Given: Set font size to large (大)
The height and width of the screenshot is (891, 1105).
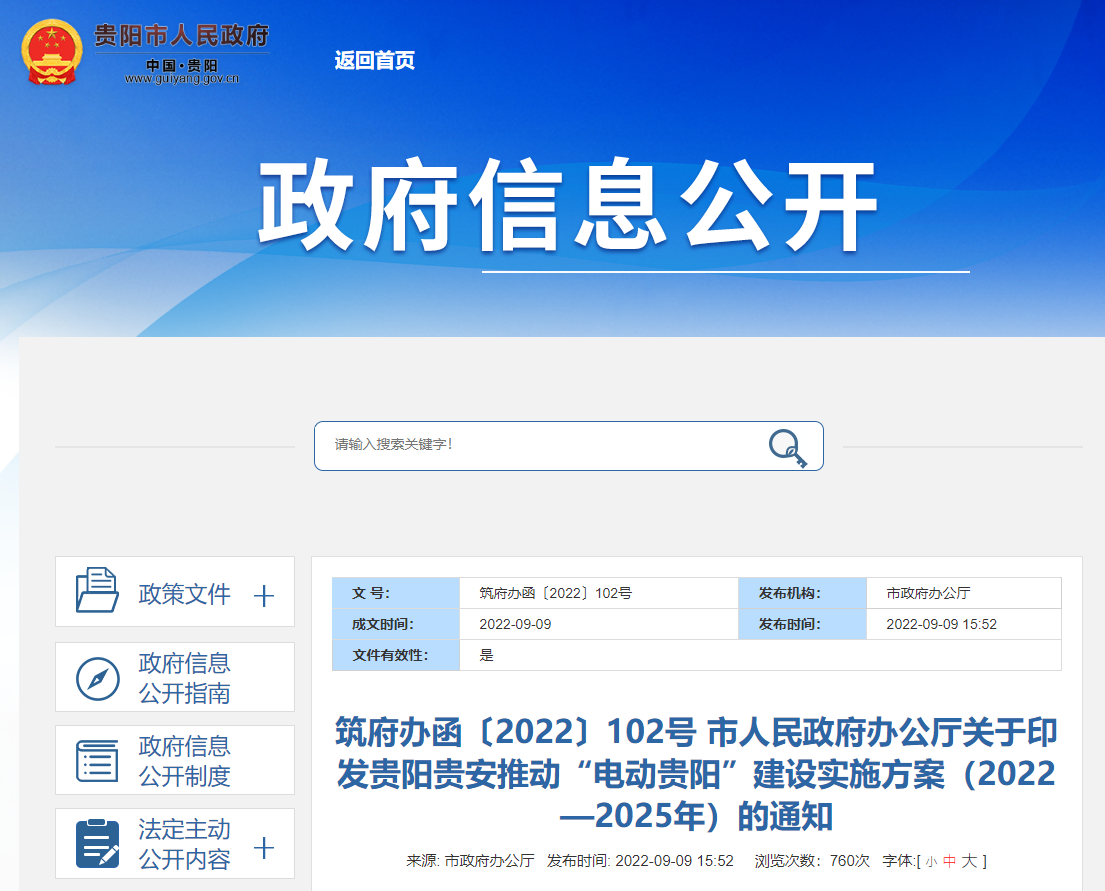Looking at the screenshot, I should pos(969,861).
